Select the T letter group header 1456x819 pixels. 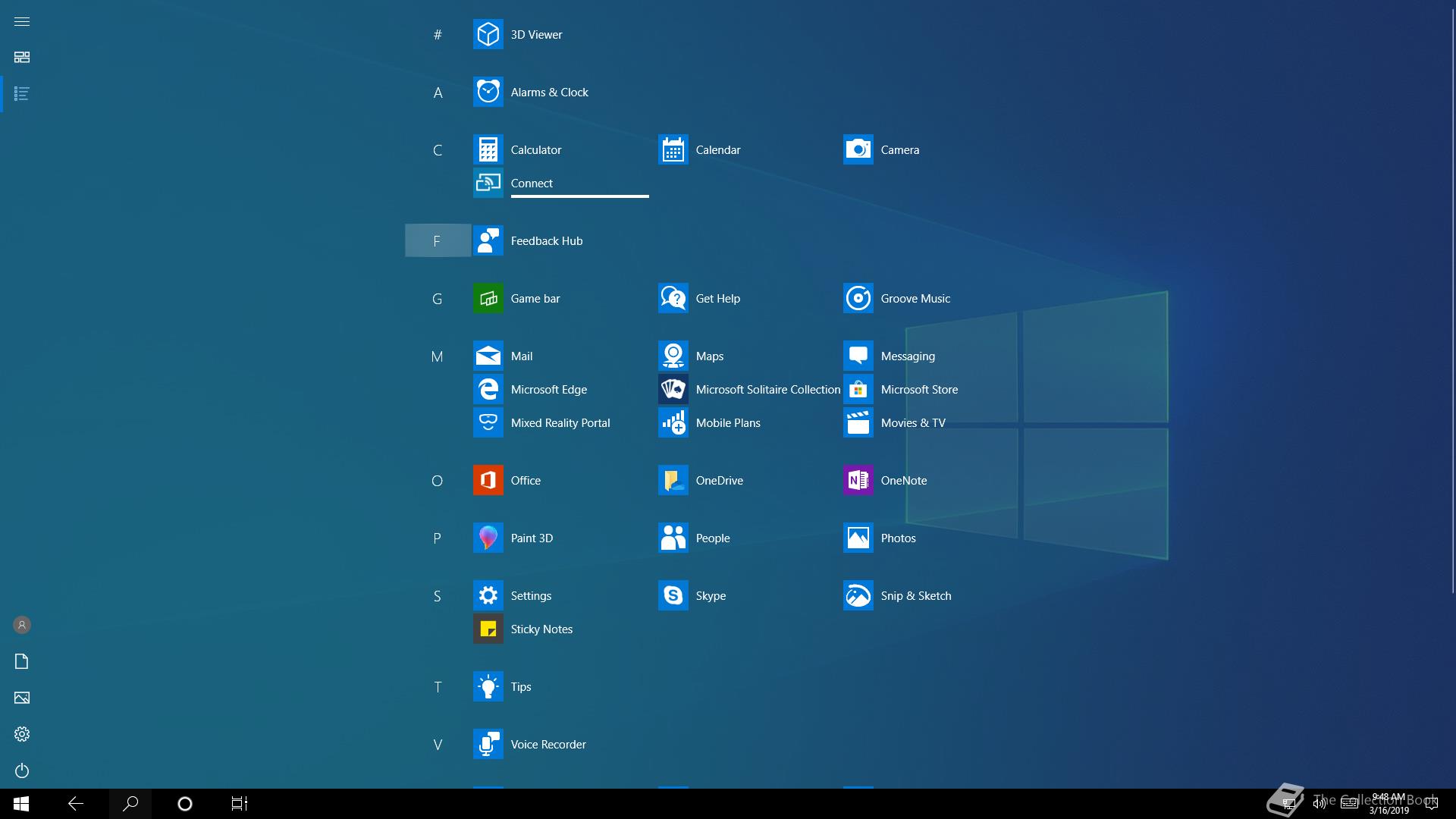pos(438,687)
